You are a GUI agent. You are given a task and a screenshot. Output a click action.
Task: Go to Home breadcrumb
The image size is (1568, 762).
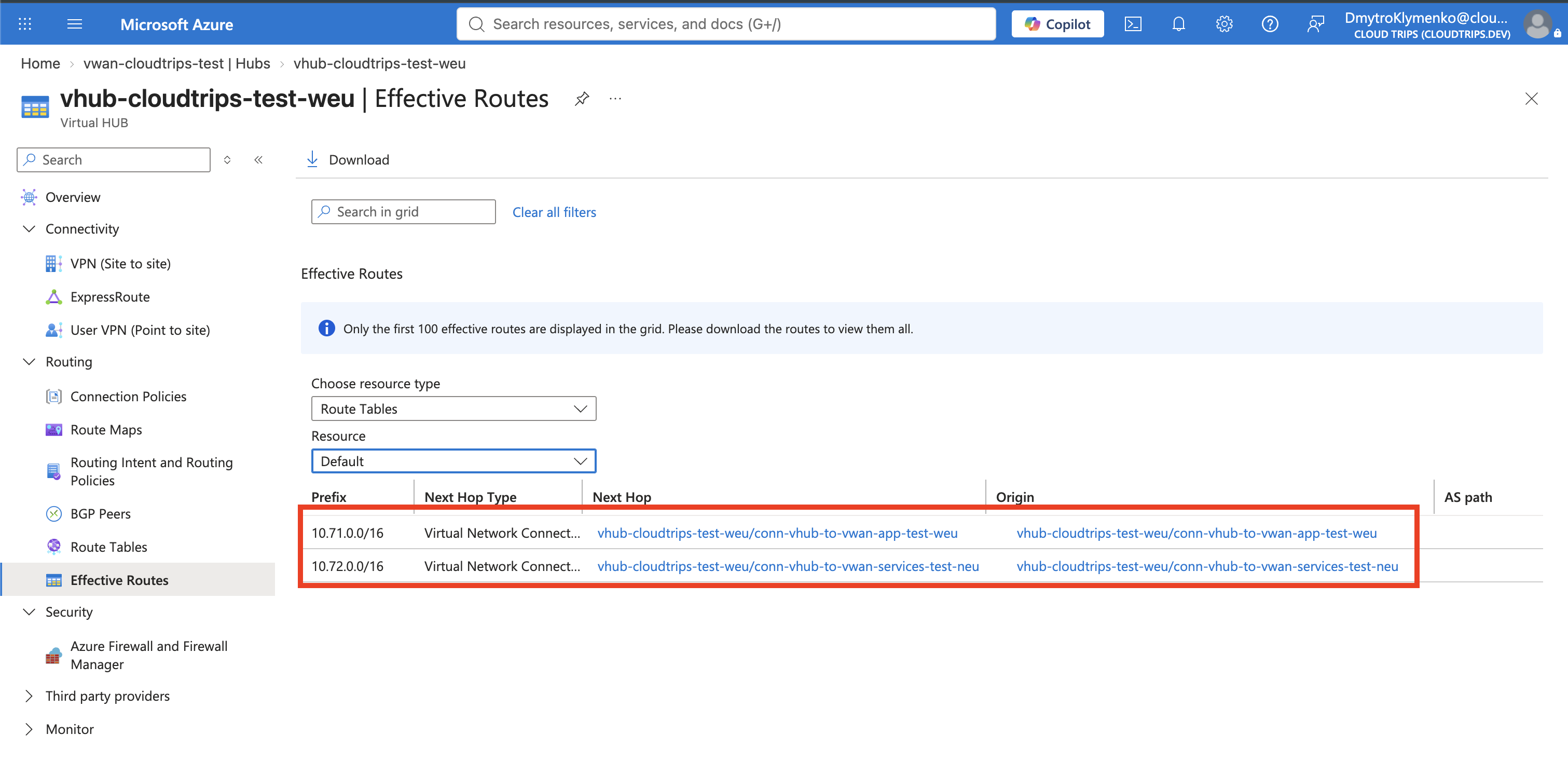coord(40,63)
